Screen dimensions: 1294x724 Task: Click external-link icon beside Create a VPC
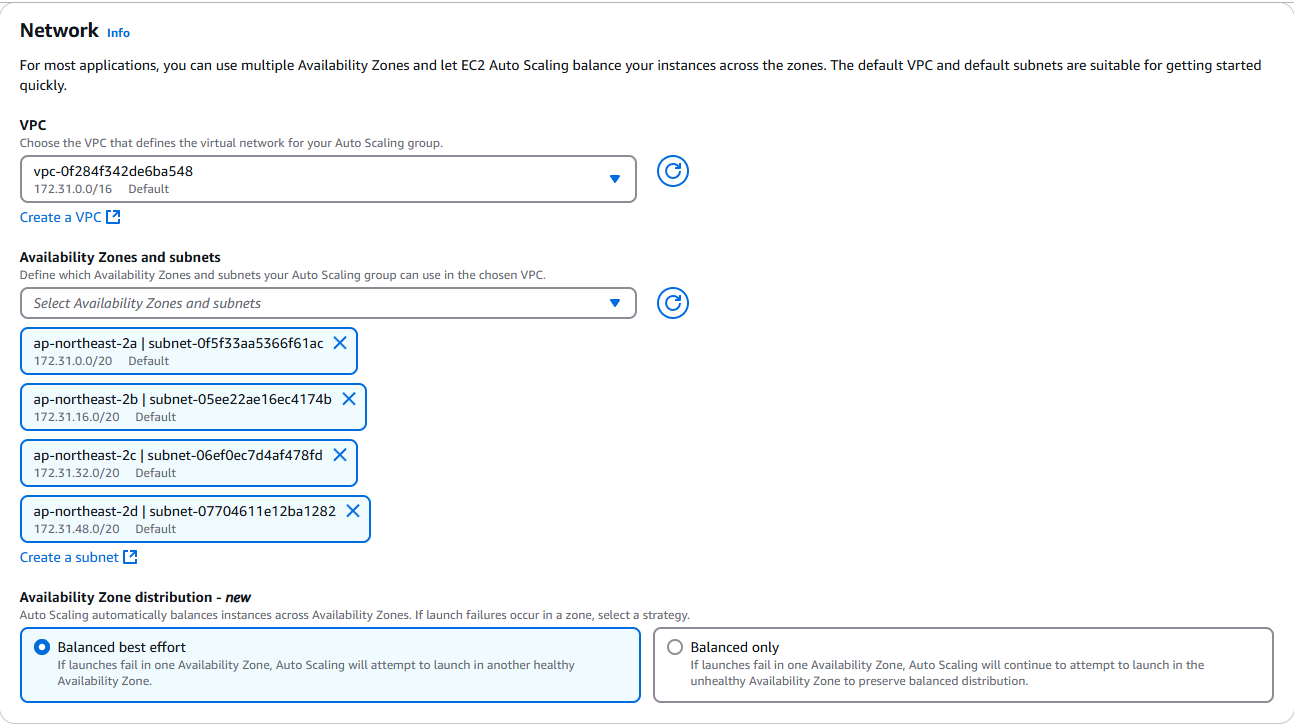(x=114, y=217)
